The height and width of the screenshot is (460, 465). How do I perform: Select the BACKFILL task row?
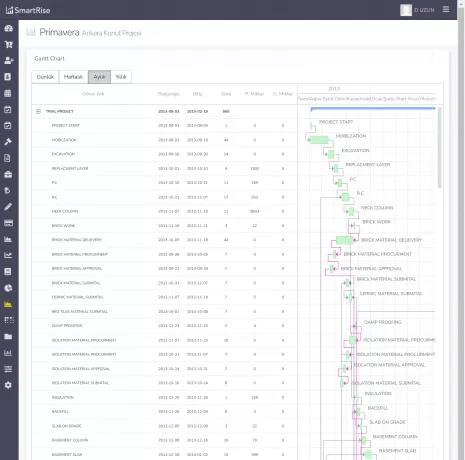click(x=165, y=412)
